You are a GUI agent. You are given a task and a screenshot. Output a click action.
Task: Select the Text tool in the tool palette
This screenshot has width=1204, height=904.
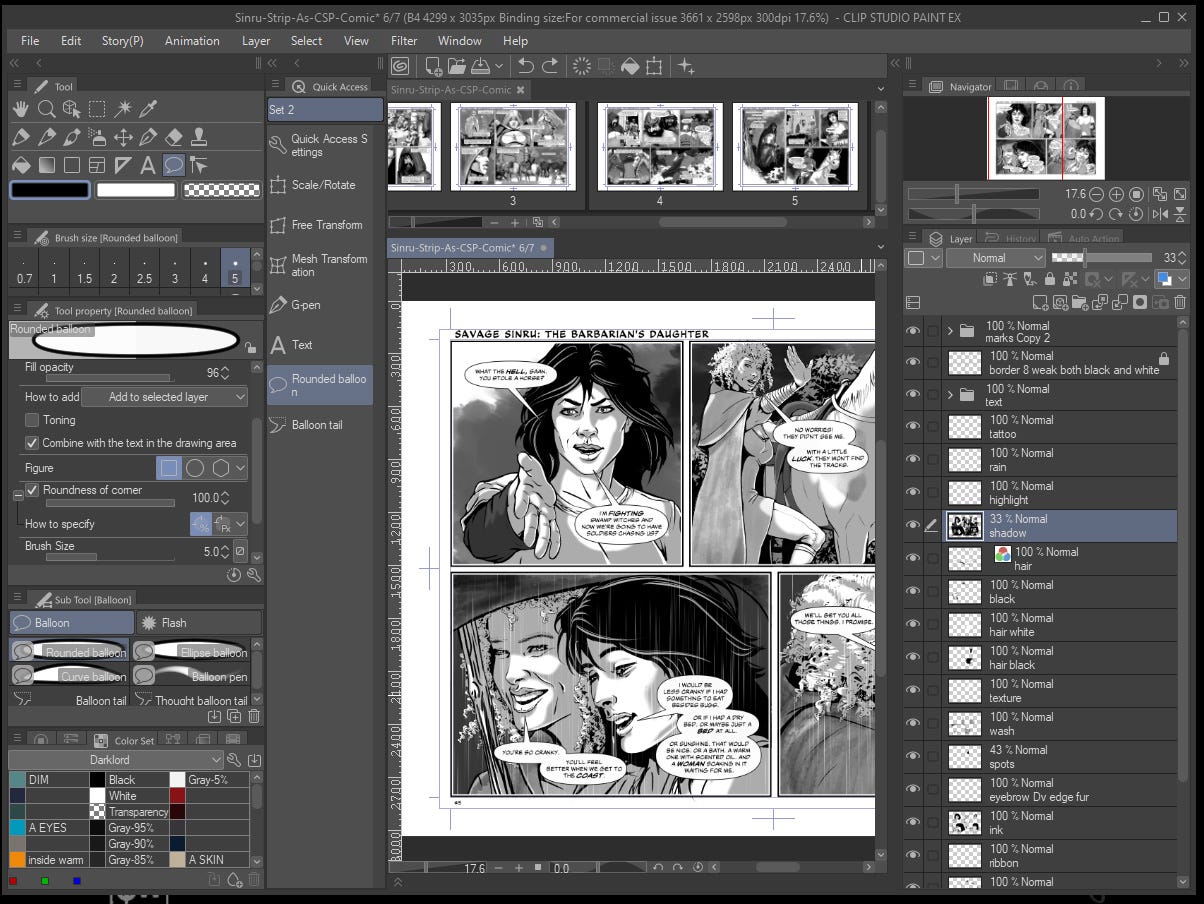[x=148, y=165]
